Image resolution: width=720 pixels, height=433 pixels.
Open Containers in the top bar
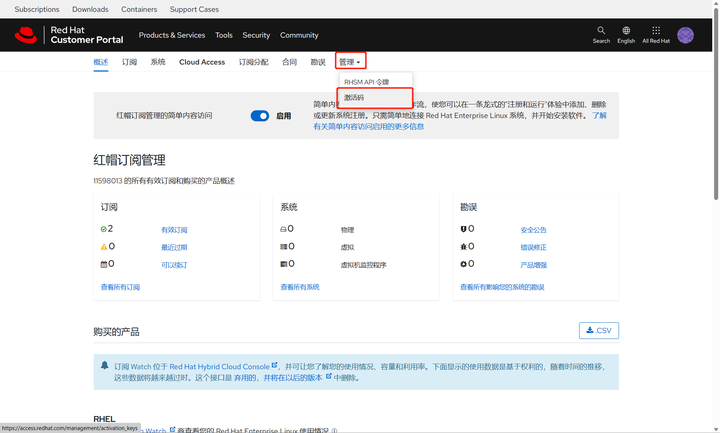139,9
